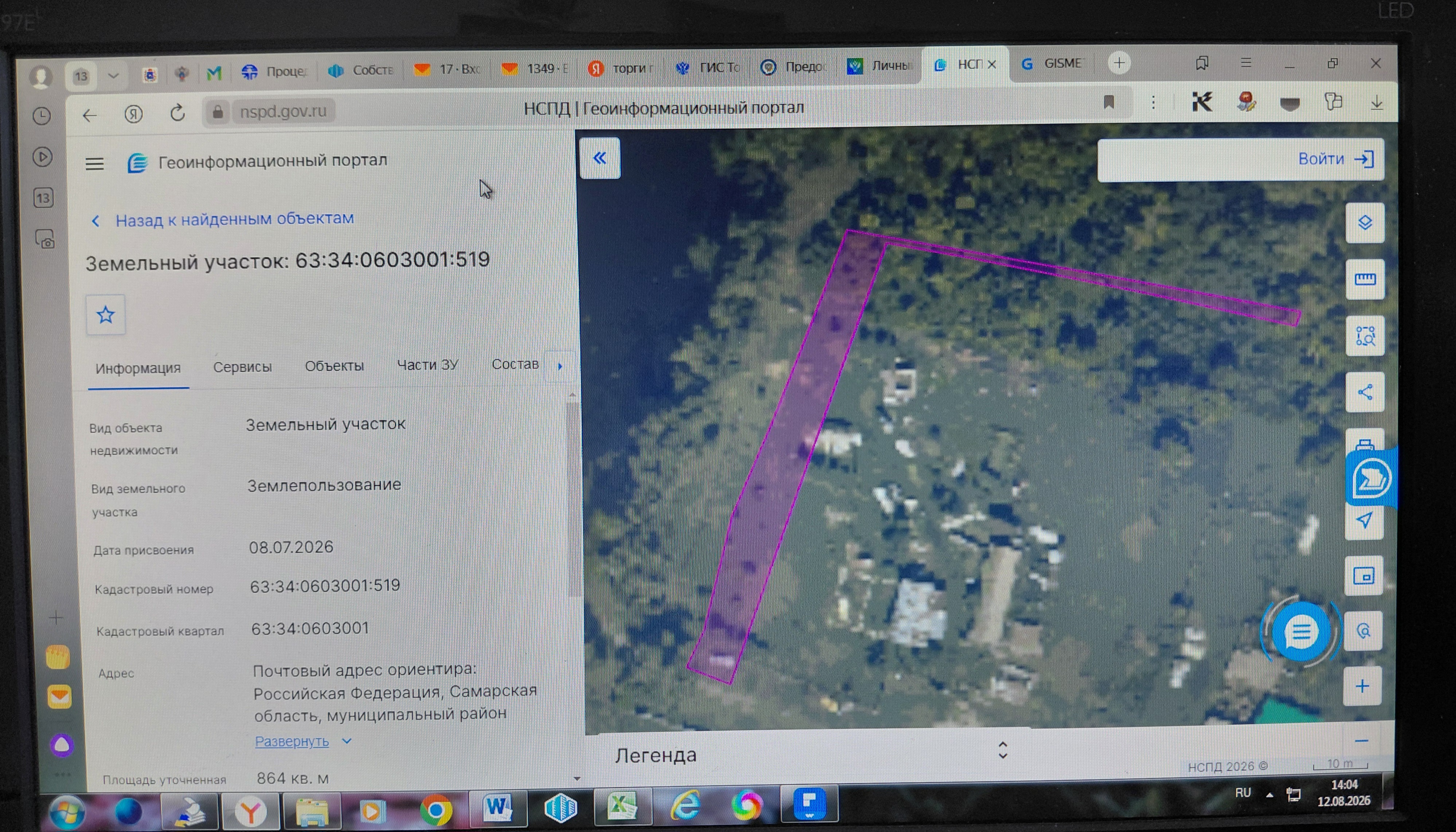Zoom in on the map with plus
The width and height of the screenshot is (1456, 832).
tap(1362, 686)
